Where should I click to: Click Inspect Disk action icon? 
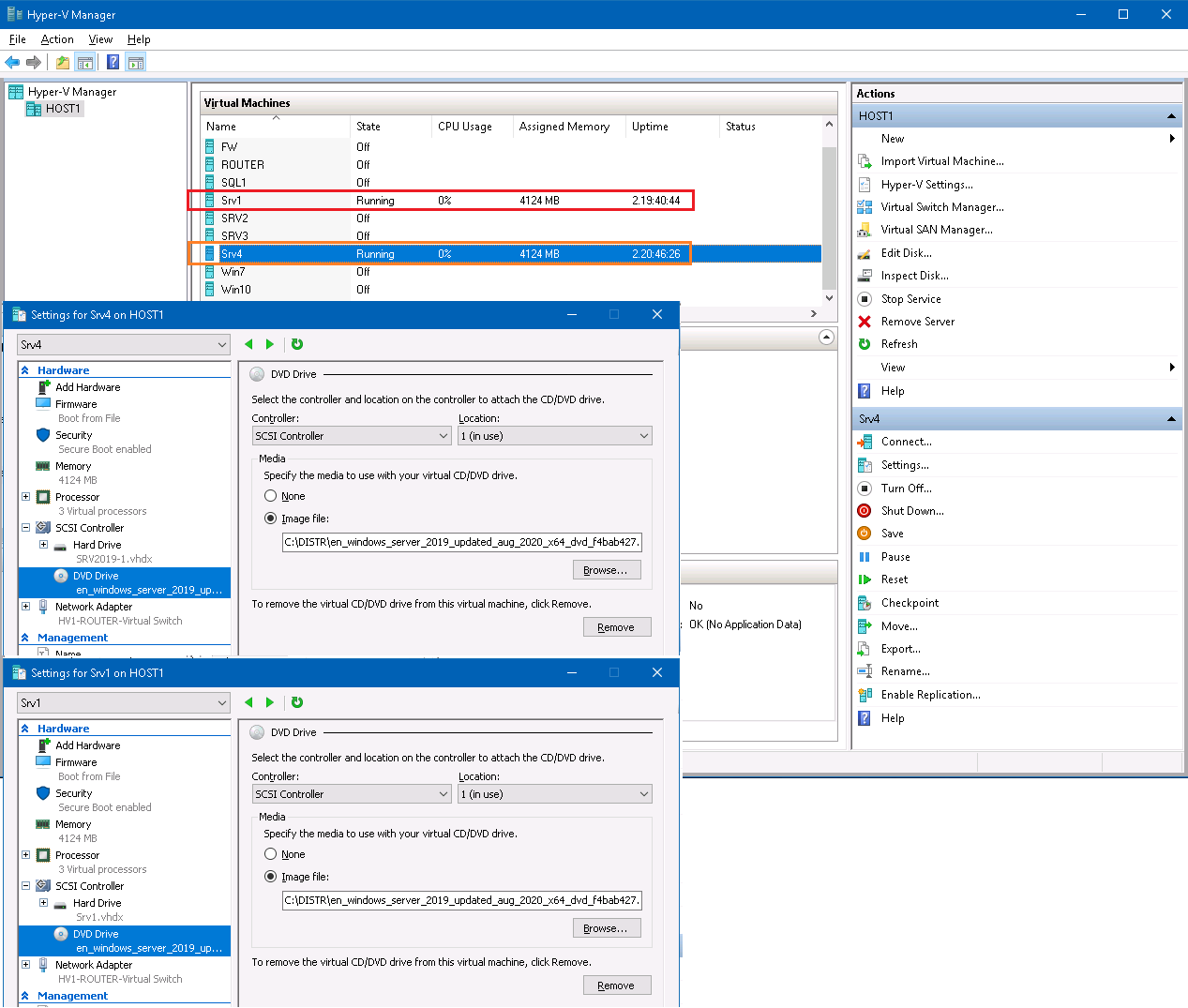tap(865, 276)
